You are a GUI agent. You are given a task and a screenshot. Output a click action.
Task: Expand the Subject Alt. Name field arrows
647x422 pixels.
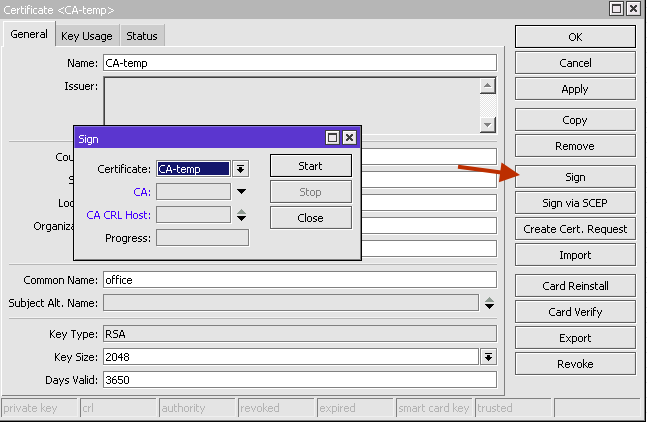click(x=489, y=303)
